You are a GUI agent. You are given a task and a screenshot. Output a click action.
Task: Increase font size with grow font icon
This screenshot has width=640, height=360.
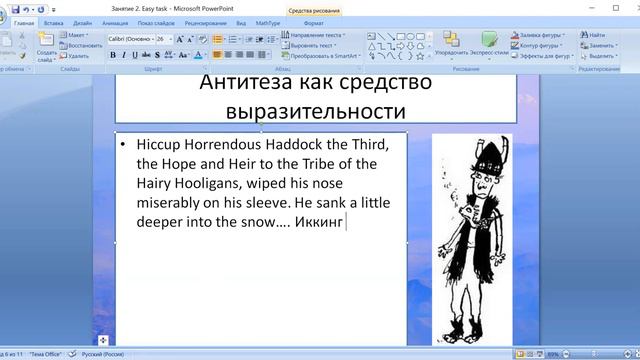point(180,39)
